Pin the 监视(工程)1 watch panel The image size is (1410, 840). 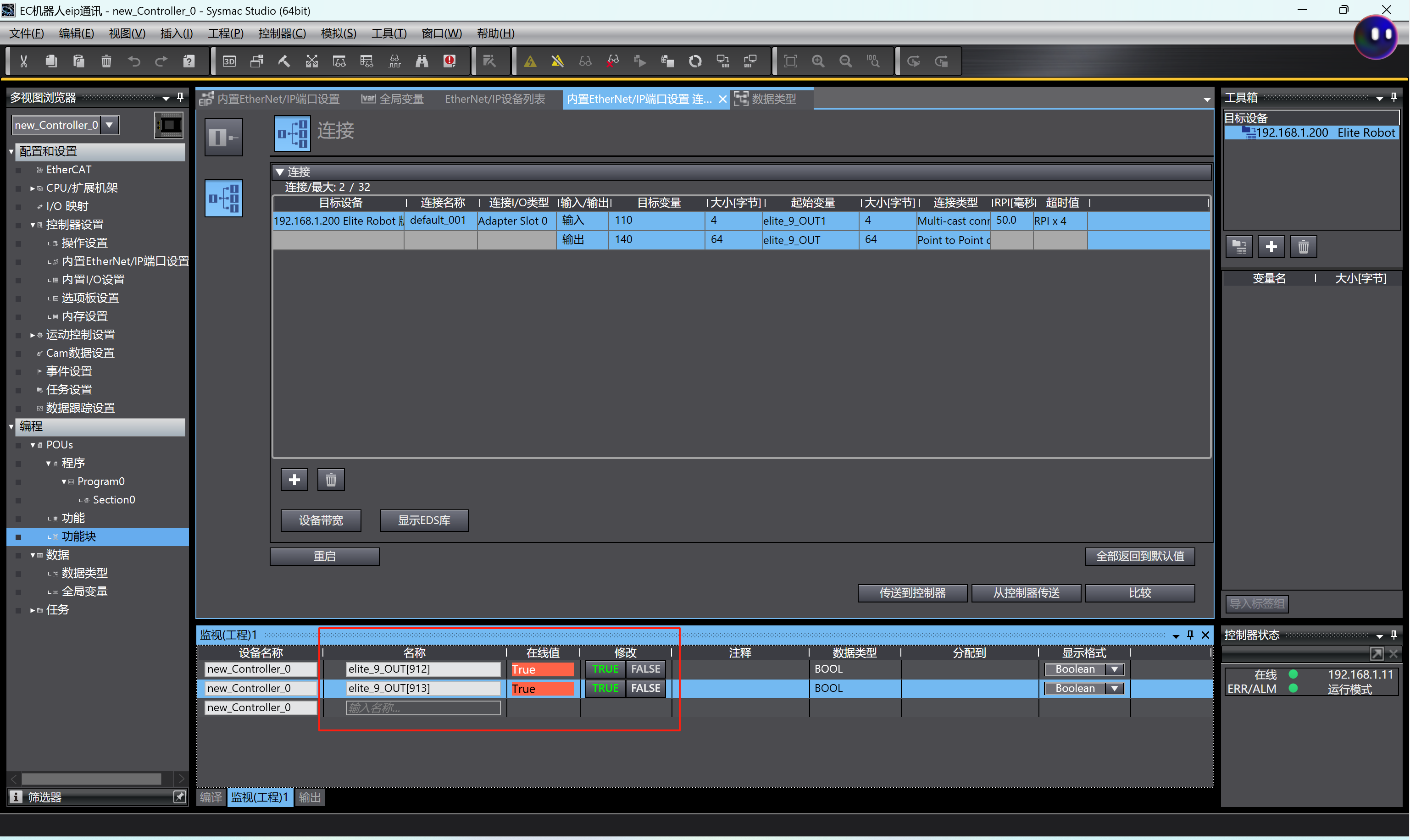tap(1190, 635)
